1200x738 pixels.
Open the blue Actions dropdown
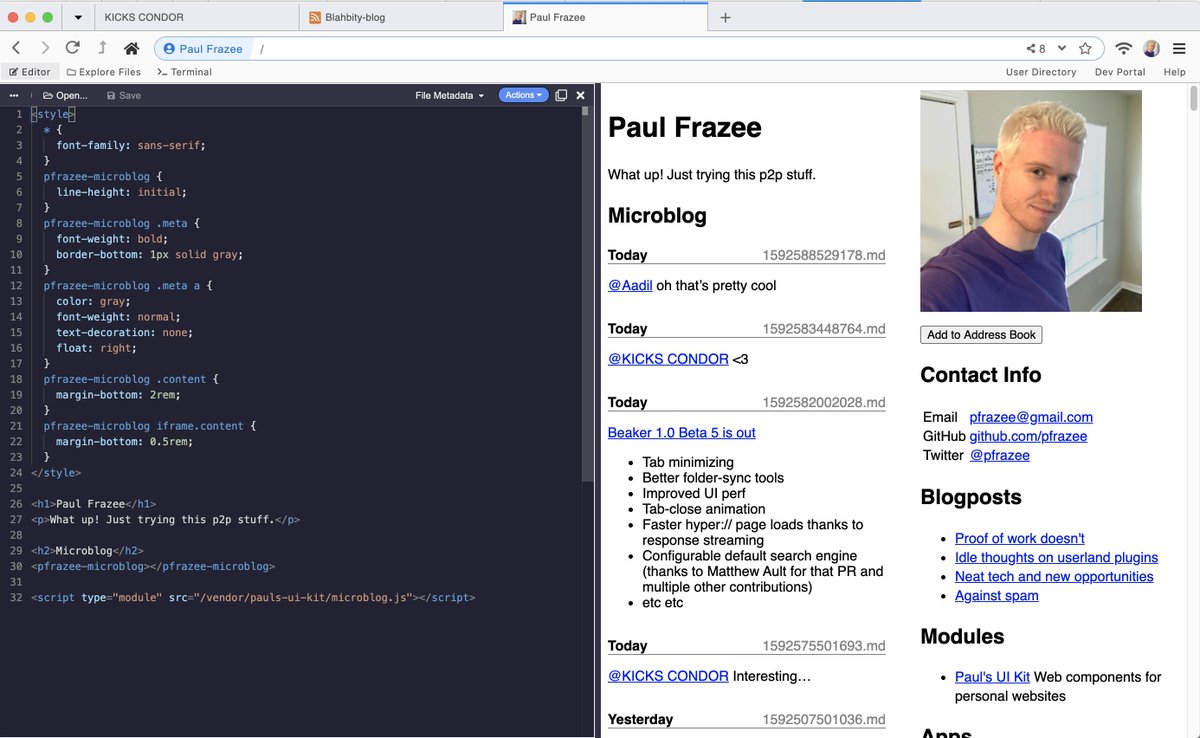tap(523, 95)
